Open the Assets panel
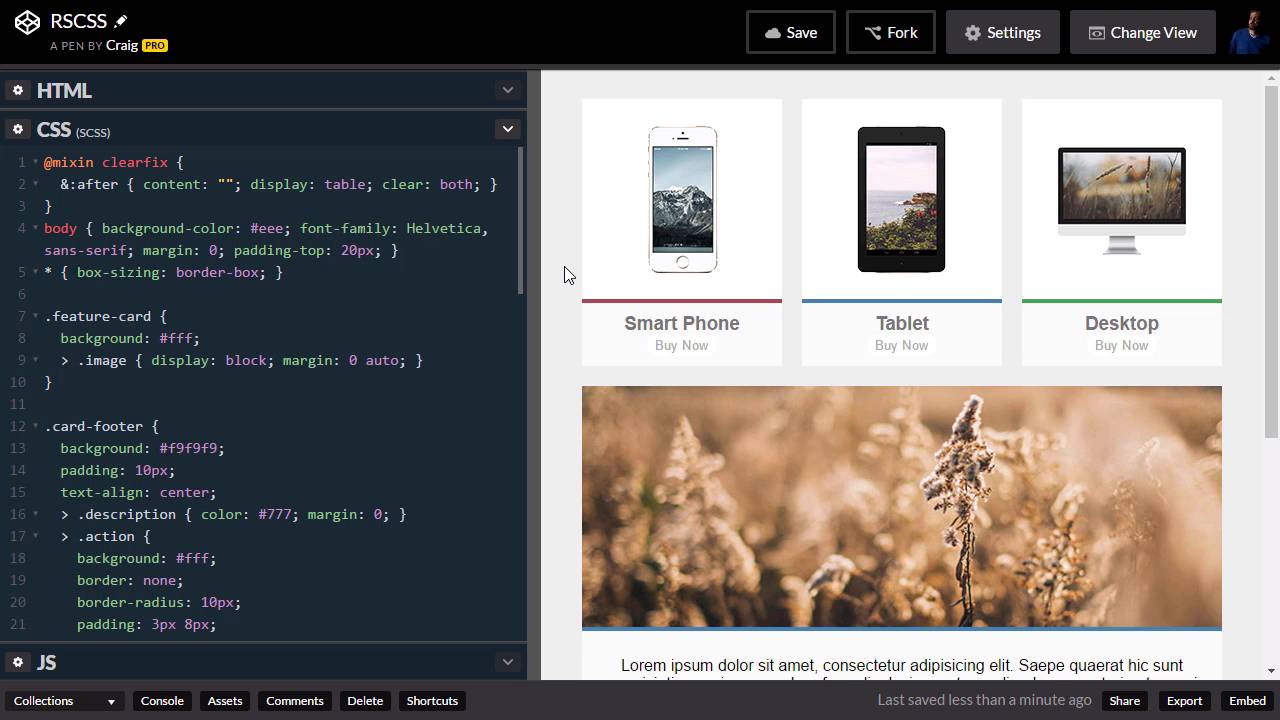 [x=225, y=701]
